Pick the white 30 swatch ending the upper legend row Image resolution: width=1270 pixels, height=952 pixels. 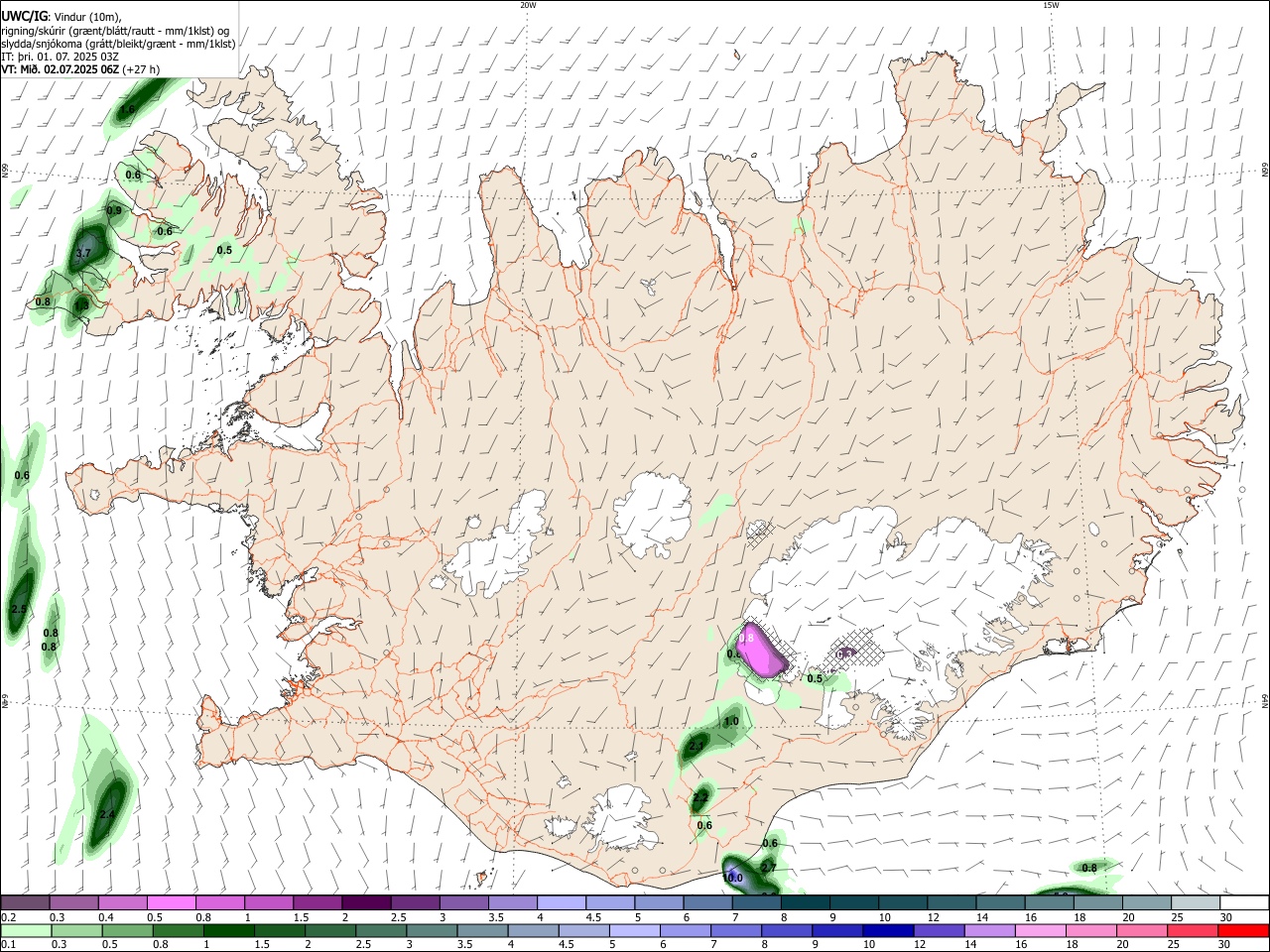coord(1243,902)
